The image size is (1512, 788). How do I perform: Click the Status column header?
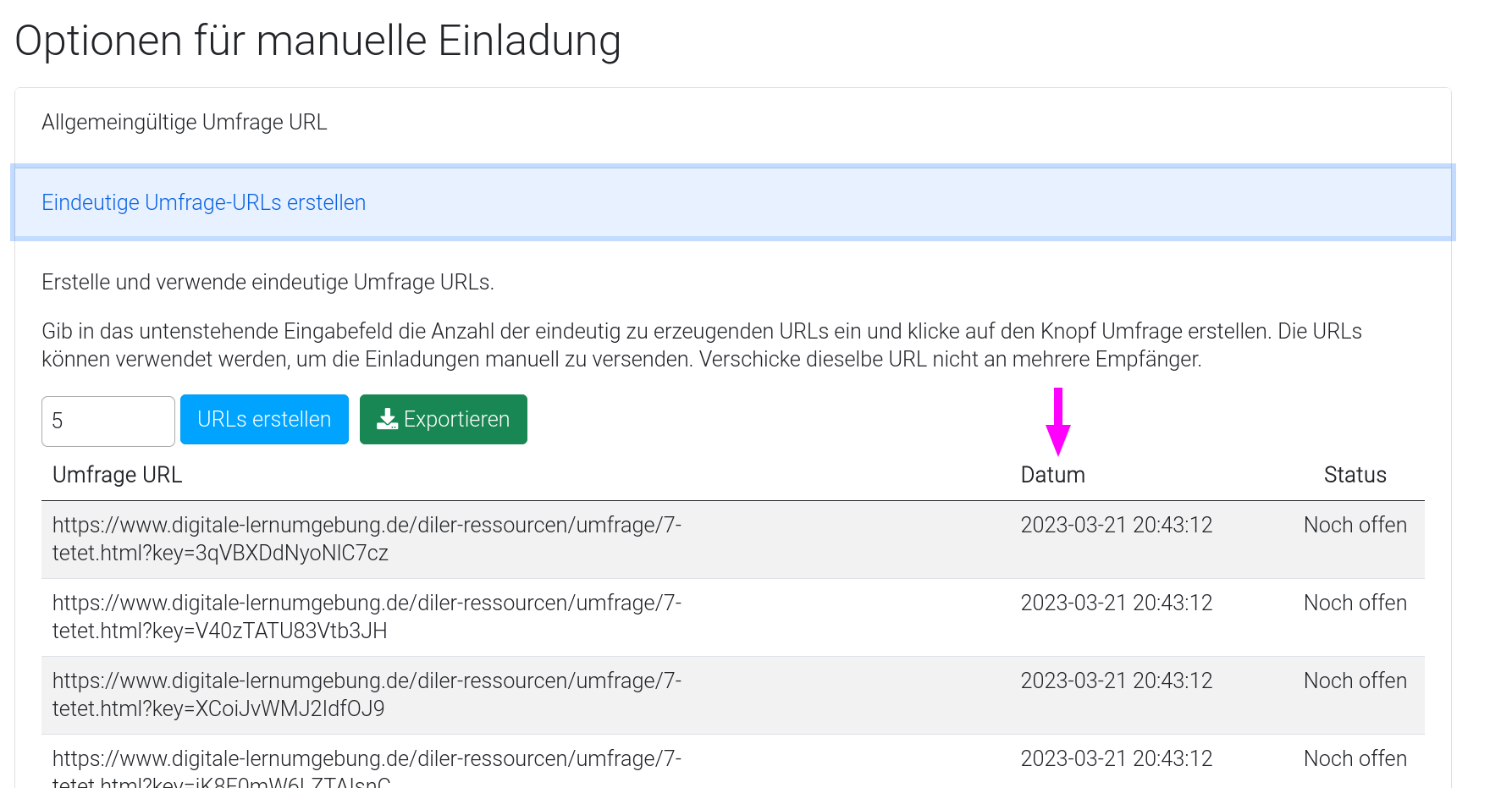[1355, 475]
